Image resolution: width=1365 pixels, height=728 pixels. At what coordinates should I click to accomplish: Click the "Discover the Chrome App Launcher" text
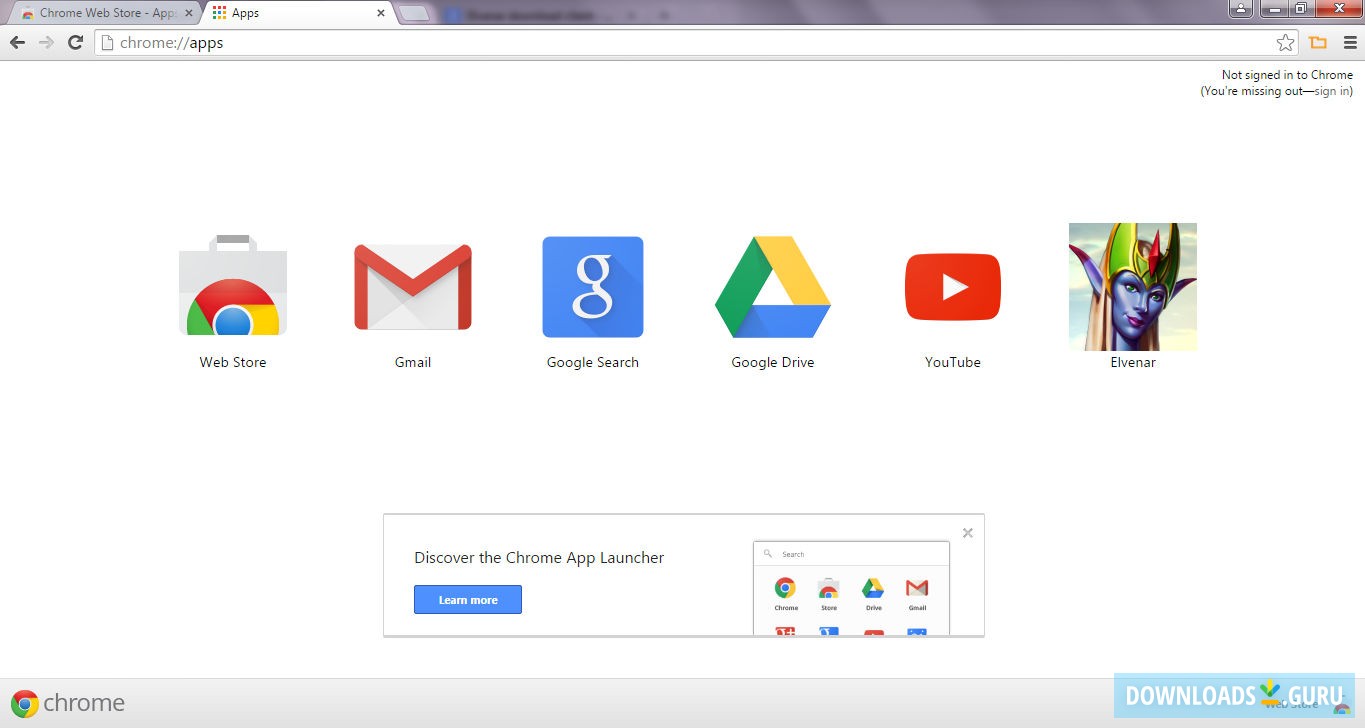539,558
